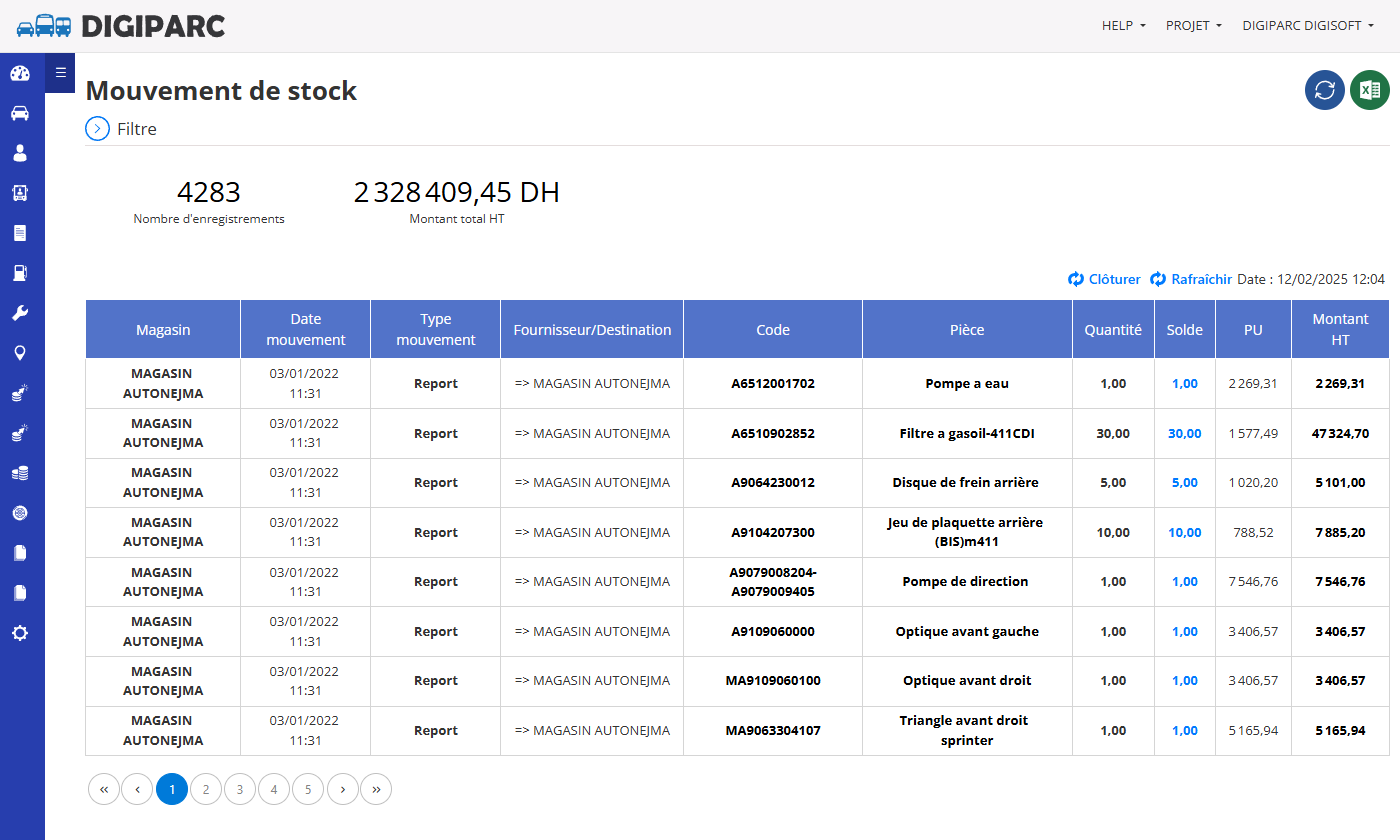Select code A6510902852

pyautogui.click(x=773, y=433)
